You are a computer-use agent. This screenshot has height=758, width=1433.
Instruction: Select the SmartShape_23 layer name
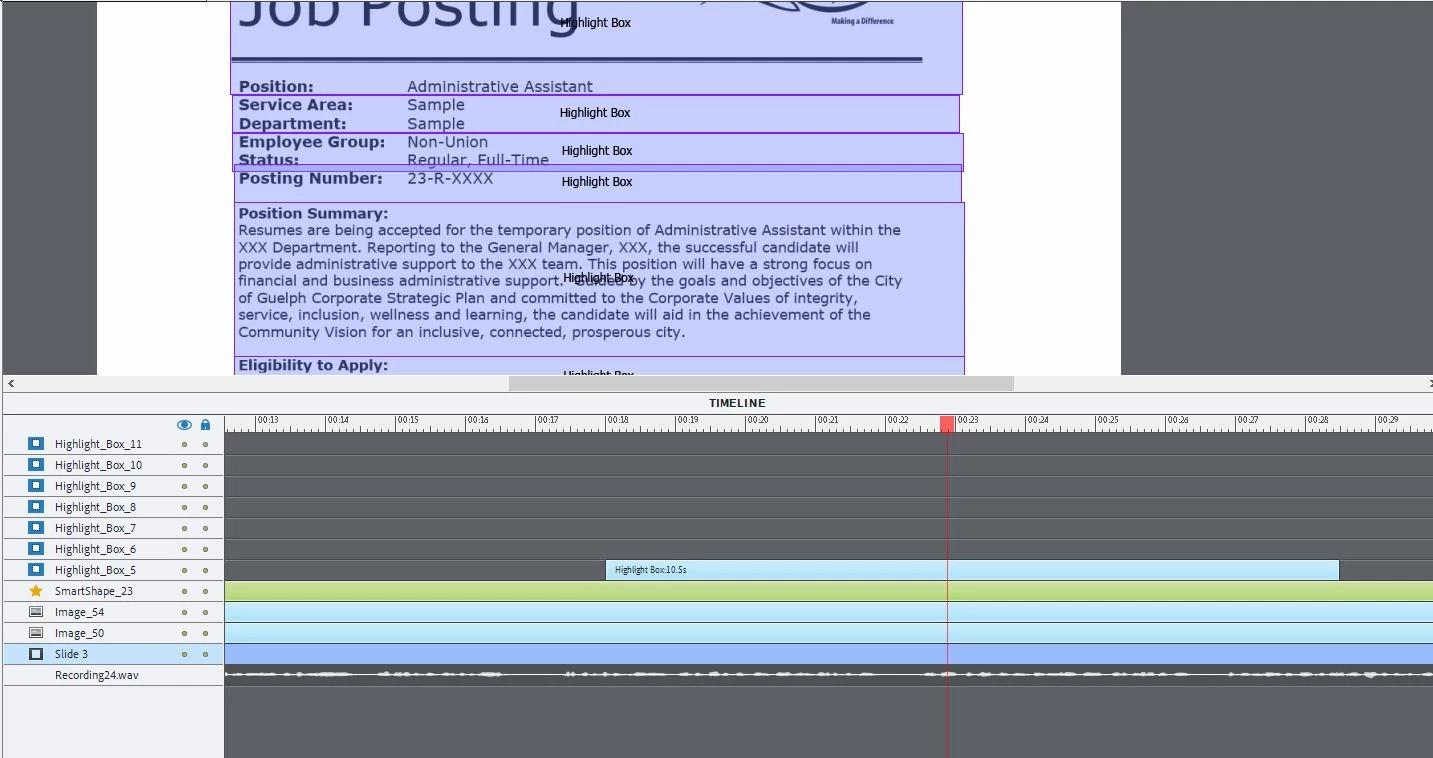94,591
